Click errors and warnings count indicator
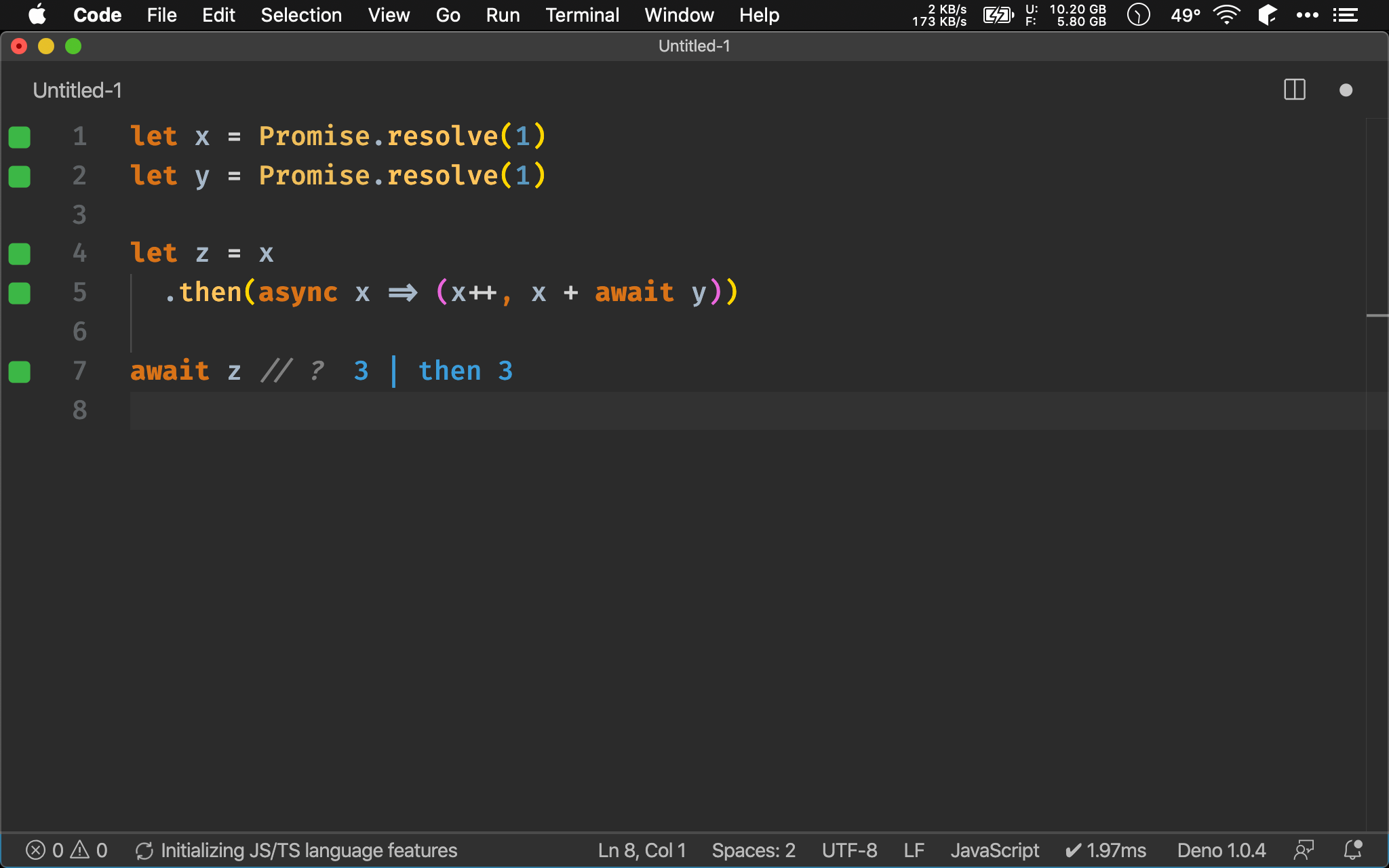 click(x=66, y=850)
